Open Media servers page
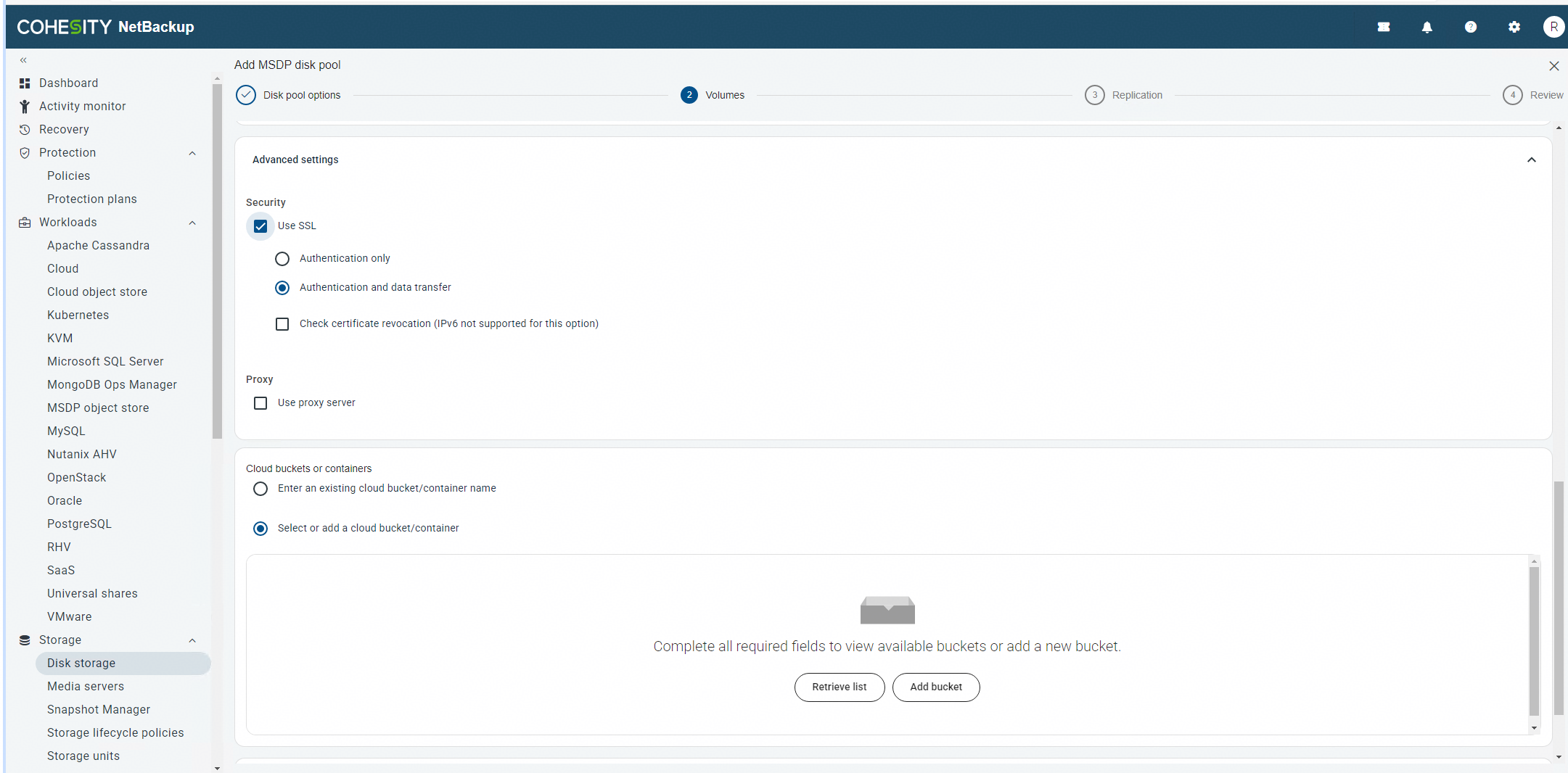Image resolution: width=1568 pixels, height=773 pixels. (86, 687)
